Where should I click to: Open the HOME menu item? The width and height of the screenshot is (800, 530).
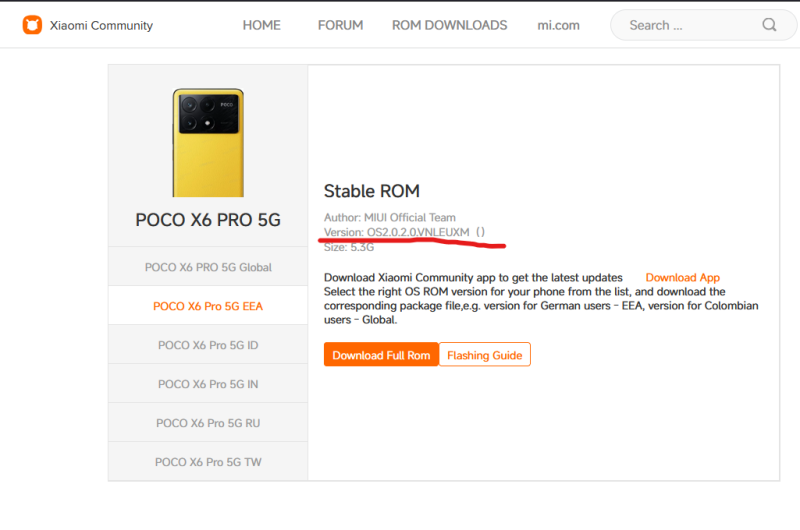261,25
